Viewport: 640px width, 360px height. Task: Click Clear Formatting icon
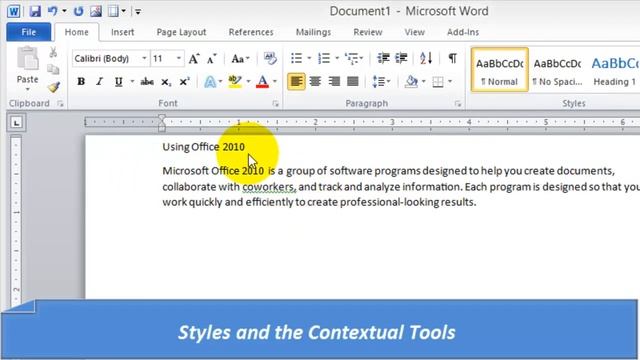pyautogui.click(x=270, y=58)
